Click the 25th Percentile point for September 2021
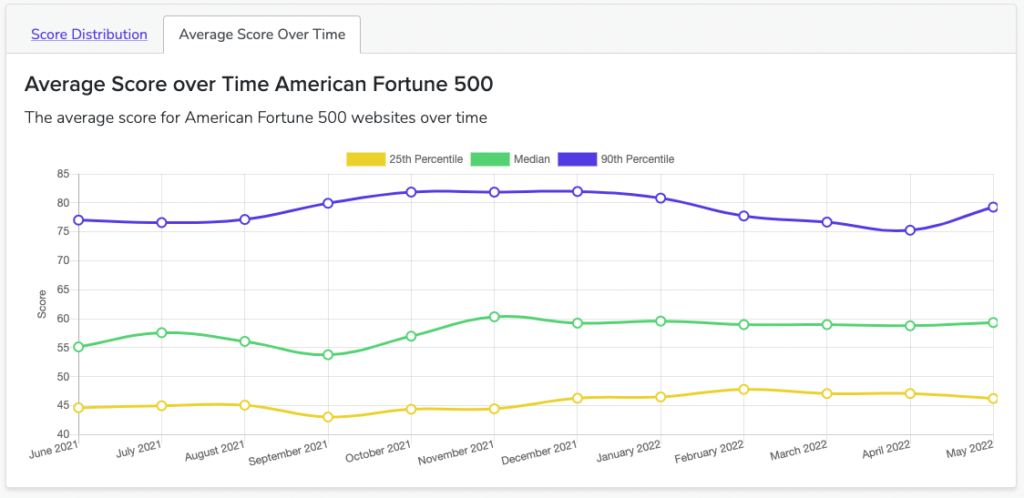 pyautogui.click(x=328, y=417)
